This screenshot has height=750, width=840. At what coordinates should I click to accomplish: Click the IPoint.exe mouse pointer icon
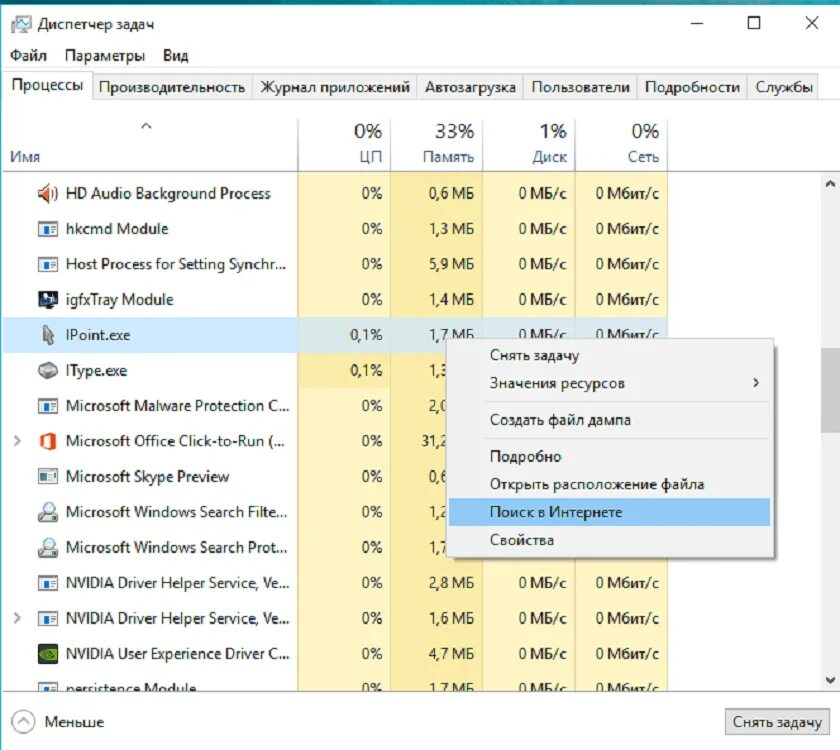click(x=48, y=335)
